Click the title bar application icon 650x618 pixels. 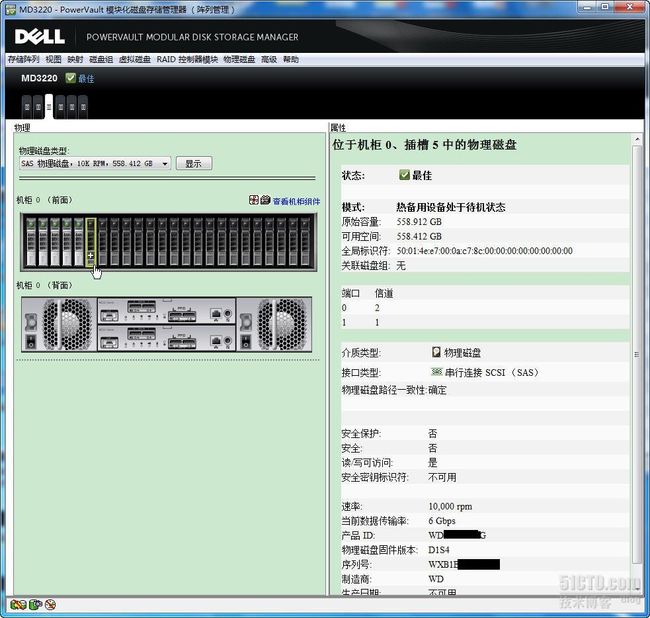[x=11, y=9]
